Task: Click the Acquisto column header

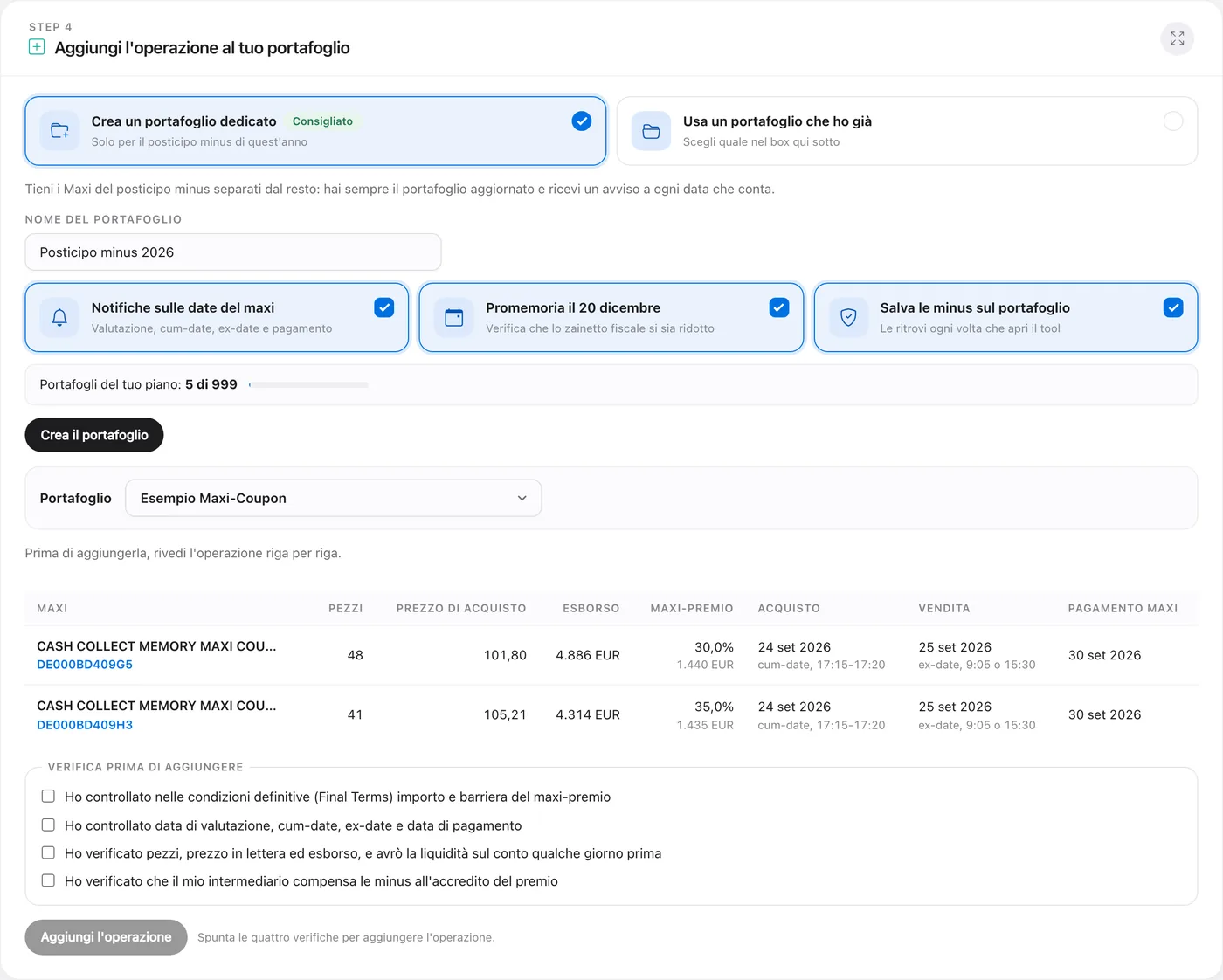Action: [x=789, y=608]
